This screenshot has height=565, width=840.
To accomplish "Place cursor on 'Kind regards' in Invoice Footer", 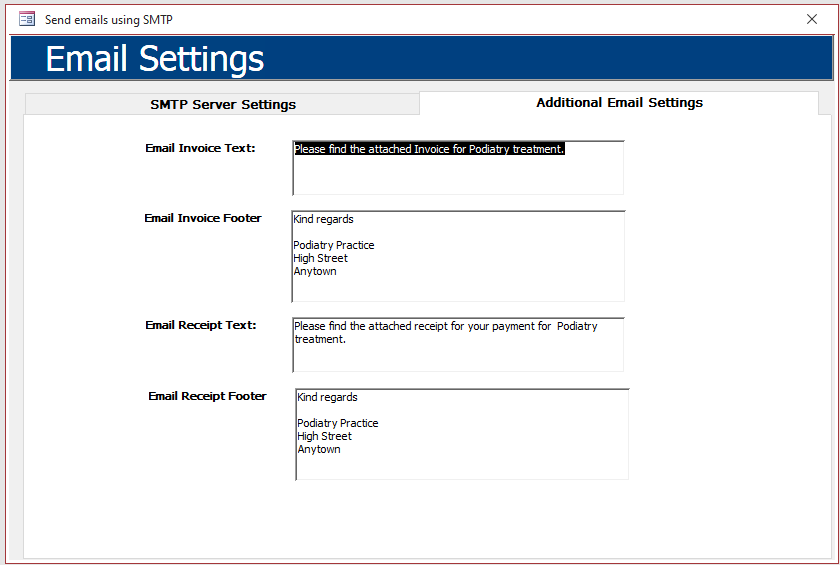I will point(323,219).
